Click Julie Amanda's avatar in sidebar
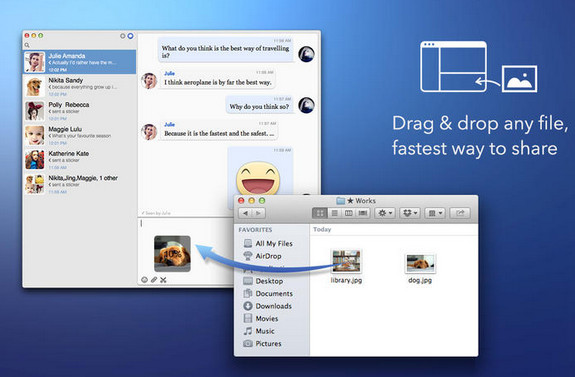575x377 pixels. pyautogui.click(x=35, y=62)
